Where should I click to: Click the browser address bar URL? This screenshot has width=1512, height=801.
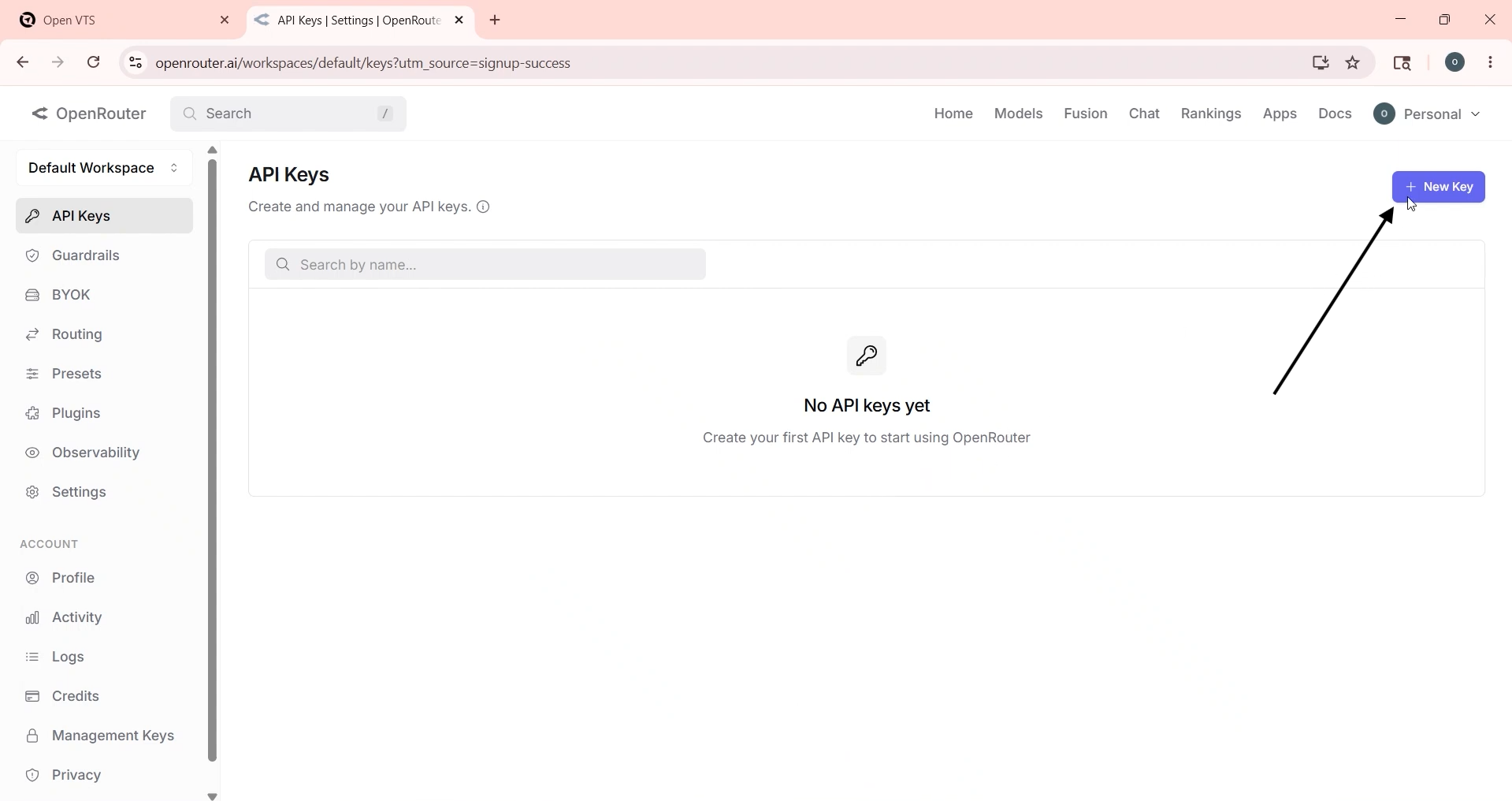(x=364, y=63)
